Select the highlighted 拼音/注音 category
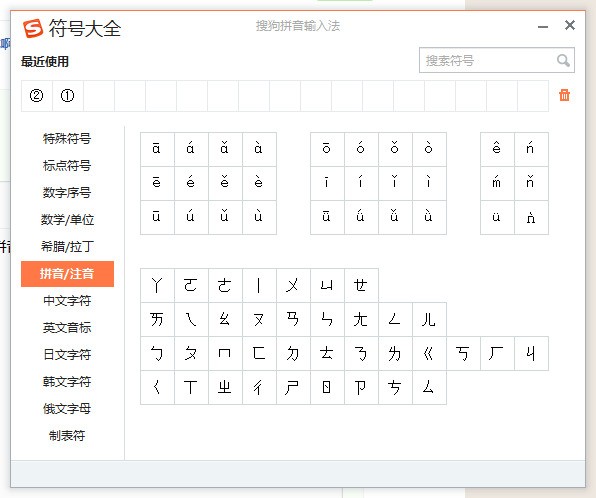596x498 pixels. (x=67, y=274)
